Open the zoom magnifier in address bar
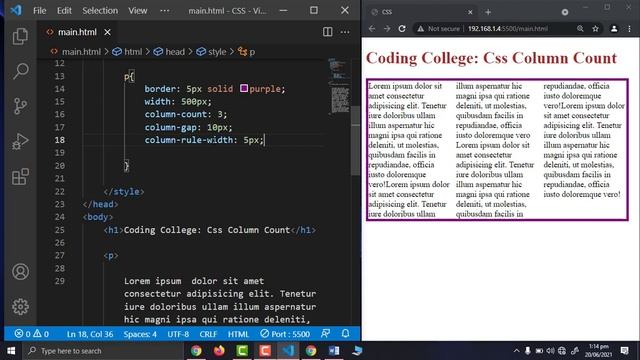Viewport: 640px width, 360px height. tap(580, 29)
